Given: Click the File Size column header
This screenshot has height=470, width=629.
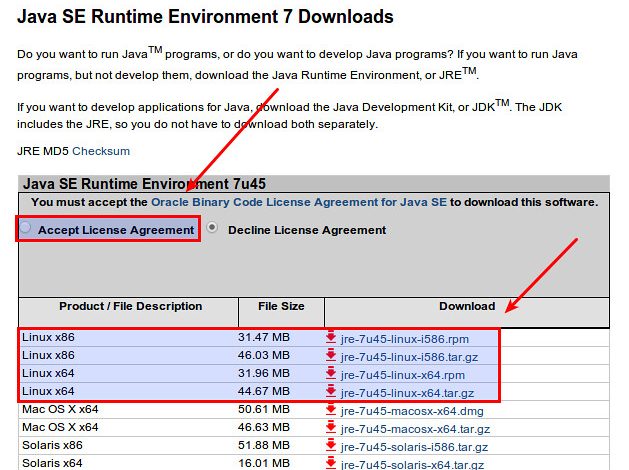Looking at the screenshot, I should 281,306.
